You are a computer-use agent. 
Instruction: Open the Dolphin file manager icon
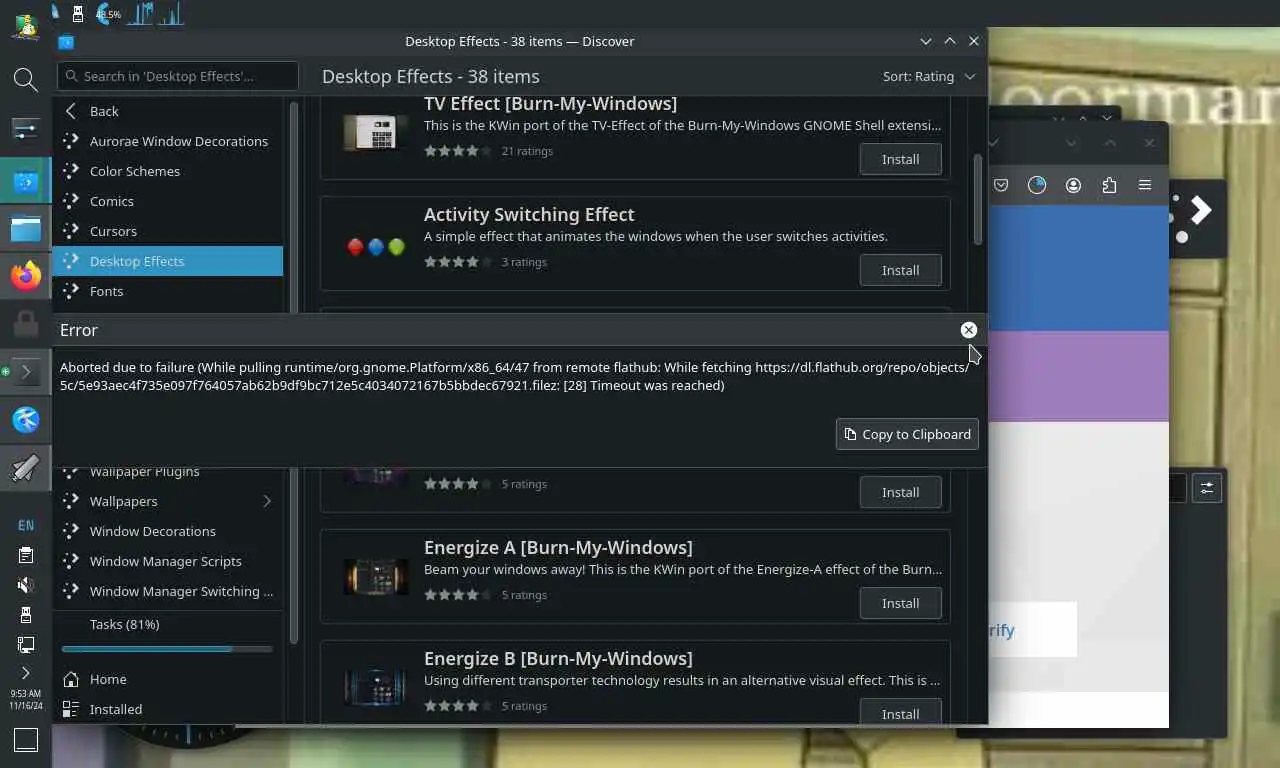tap(25, 229)
